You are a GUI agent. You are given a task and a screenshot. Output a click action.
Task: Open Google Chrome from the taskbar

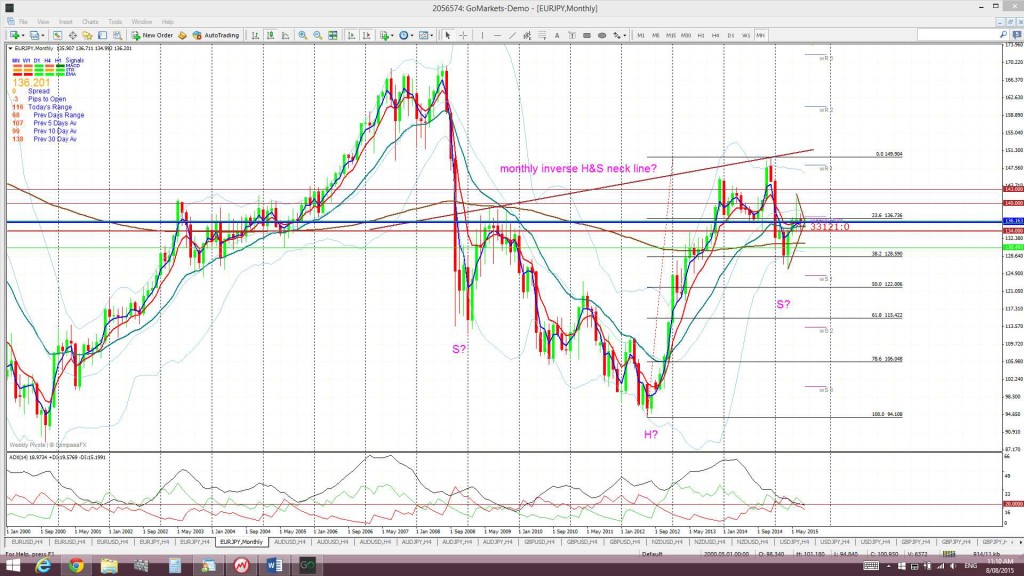(76, 566)
